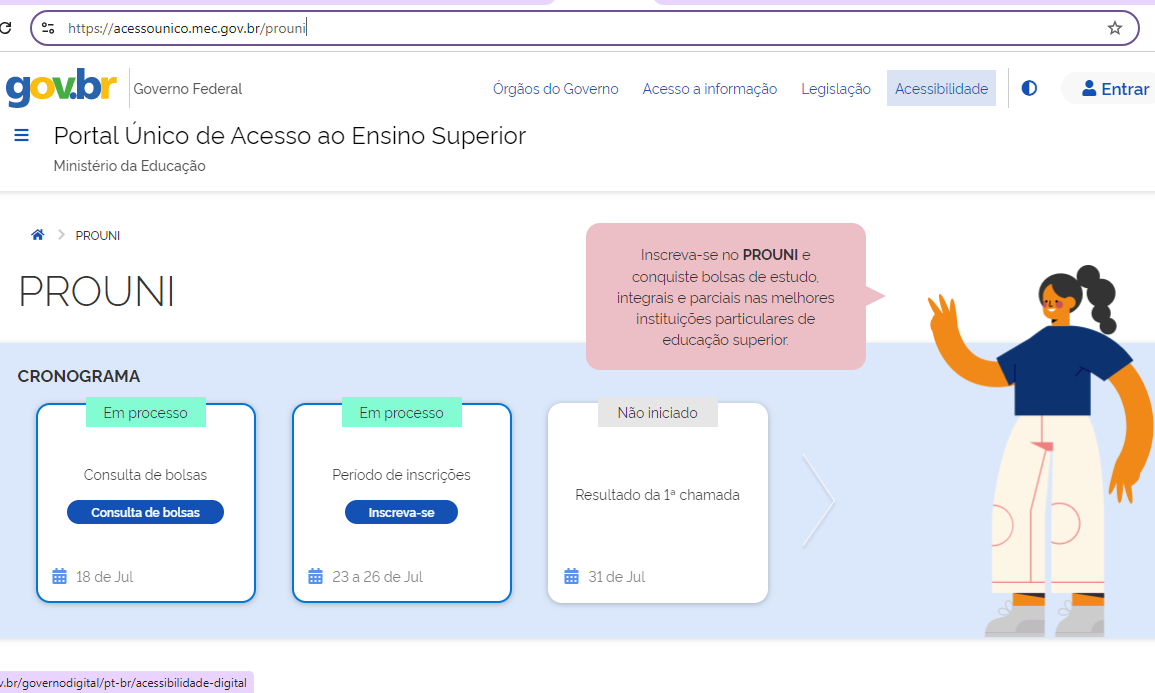The width and height of the screenshot is (1155, 693).
Task: Click the 23 a 26 de Jul date
Action: pos(377,577)
